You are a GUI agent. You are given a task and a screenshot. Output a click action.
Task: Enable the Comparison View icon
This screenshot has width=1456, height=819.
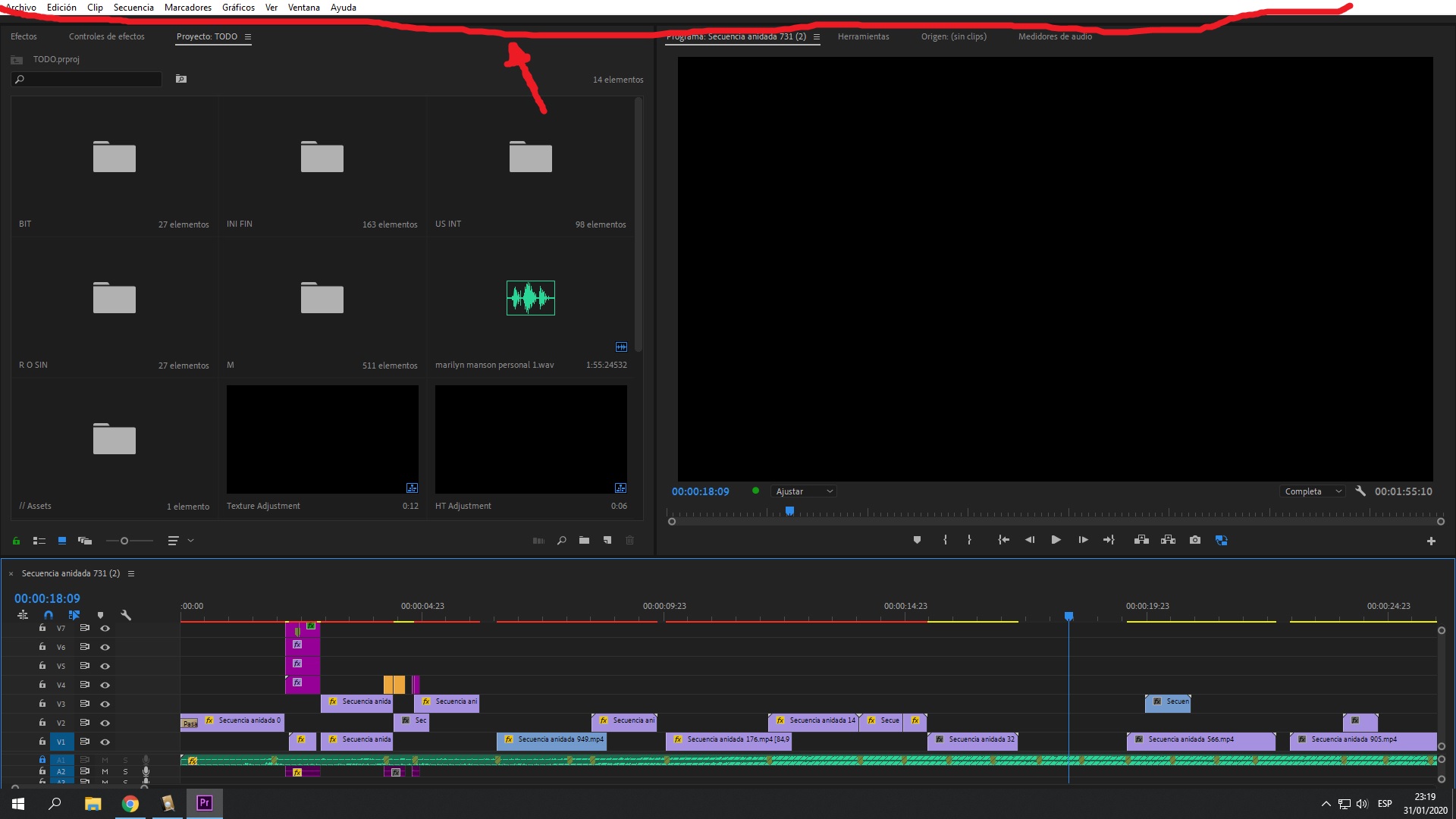point(1221,540)
